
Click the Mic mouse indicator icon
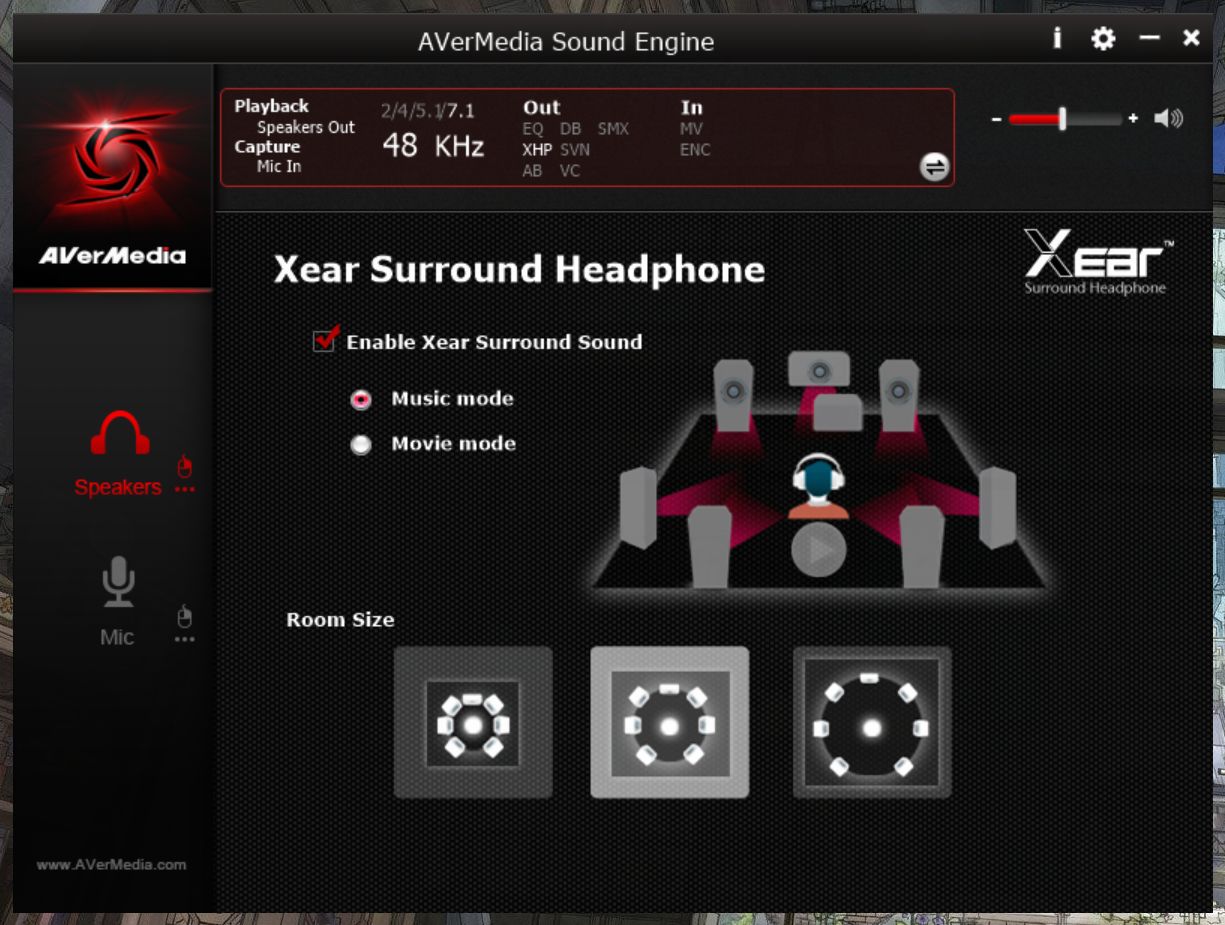pos(184,616)
